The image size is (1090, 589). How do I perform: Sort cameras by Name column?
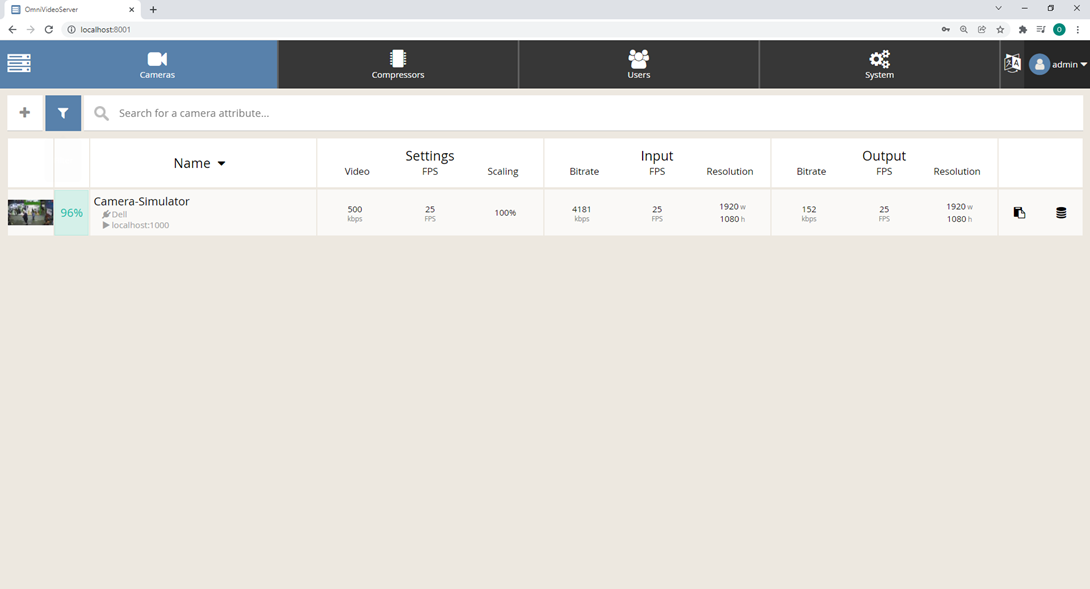tap(200, 163)
